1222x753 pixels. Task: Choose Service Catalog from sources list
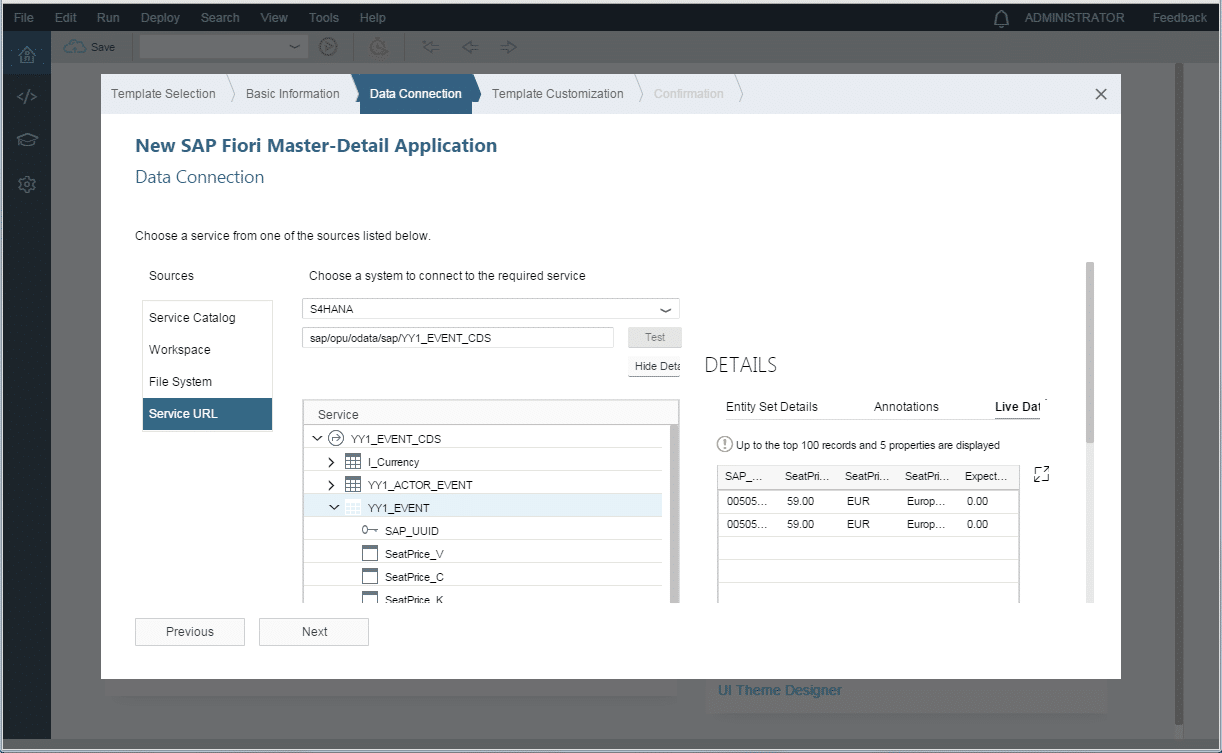coord(192,318)
